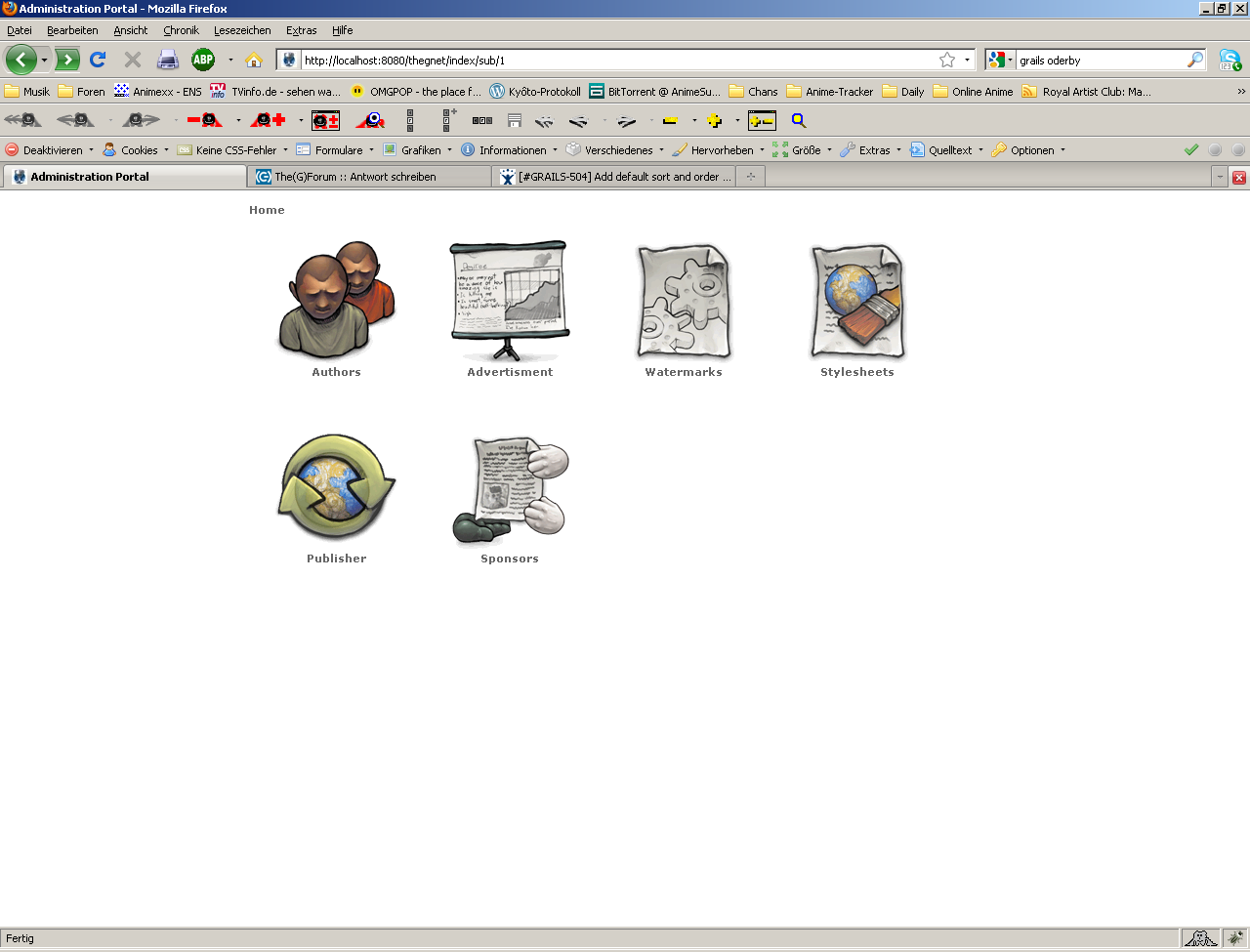Click the Watermarks gears icon
This screenshot has height=952, width=1250.
(684, 301)
